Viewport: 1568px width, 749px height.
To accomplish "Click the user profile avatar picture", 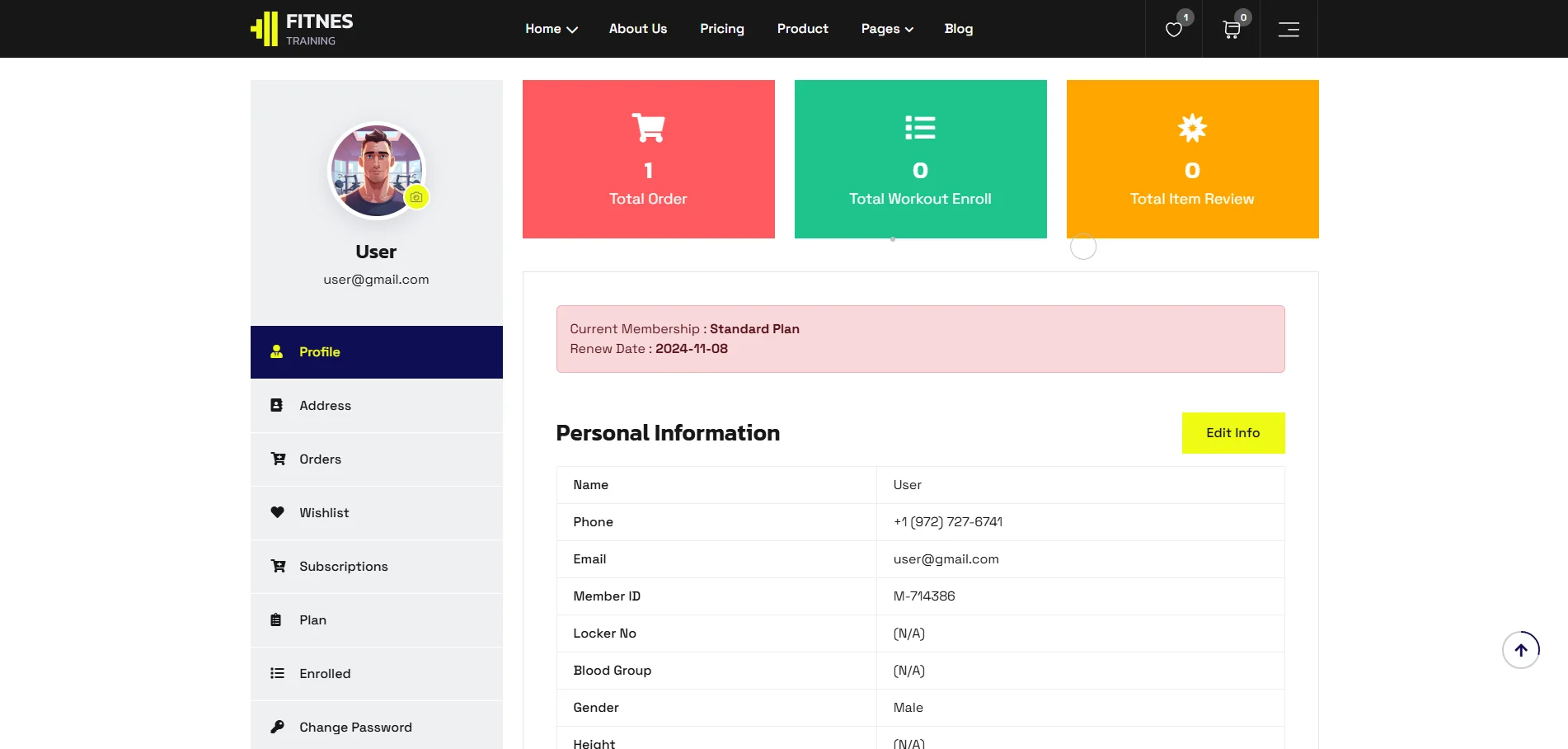I will 375,170.
